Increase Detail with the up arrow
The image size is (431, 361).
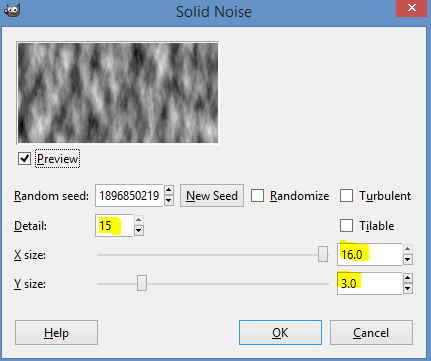pyautogui.click(x=139, y=220)
